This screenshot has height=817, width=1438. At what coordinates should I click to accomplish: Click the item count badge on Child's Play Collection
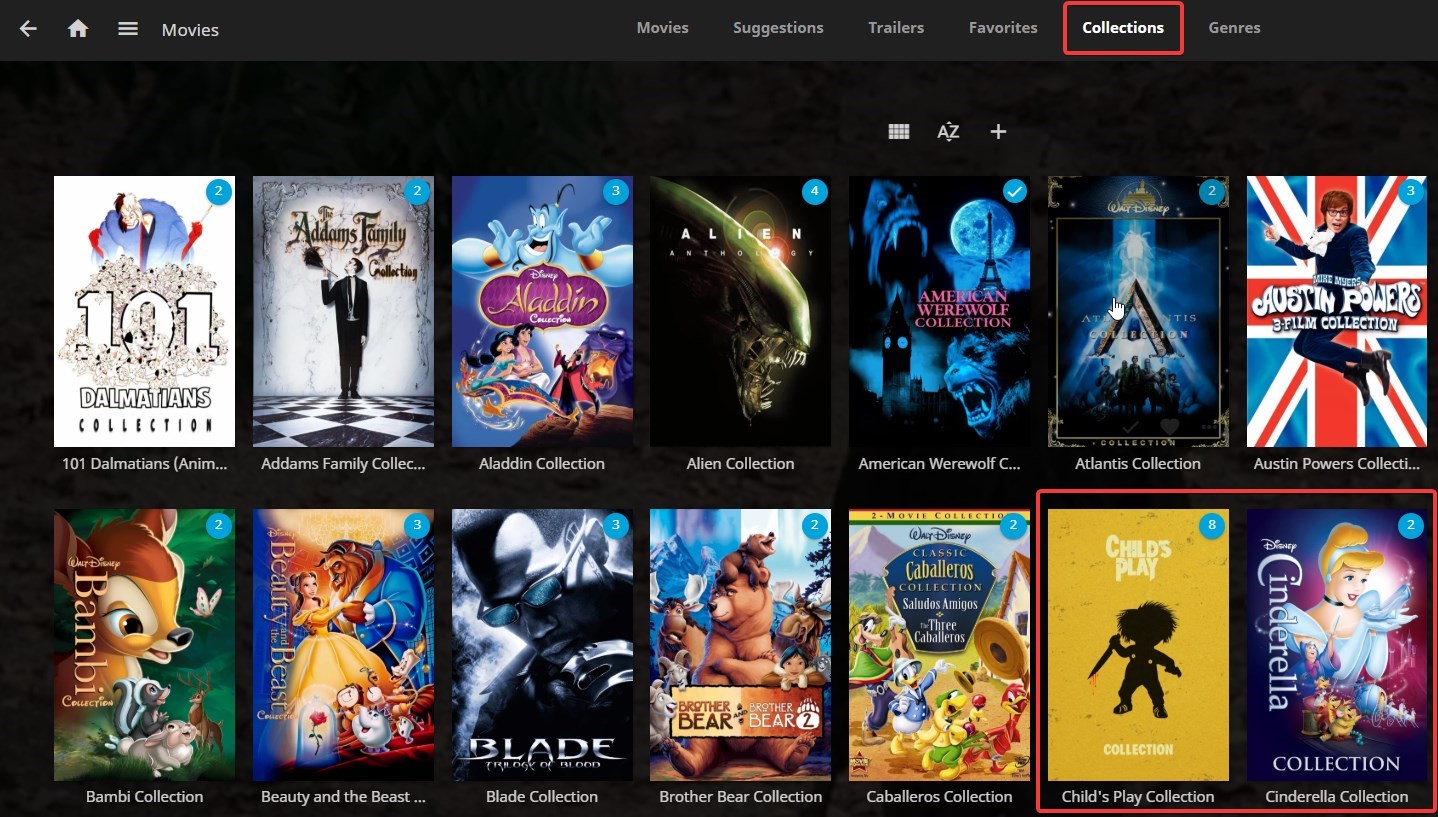coord(1210,524)
